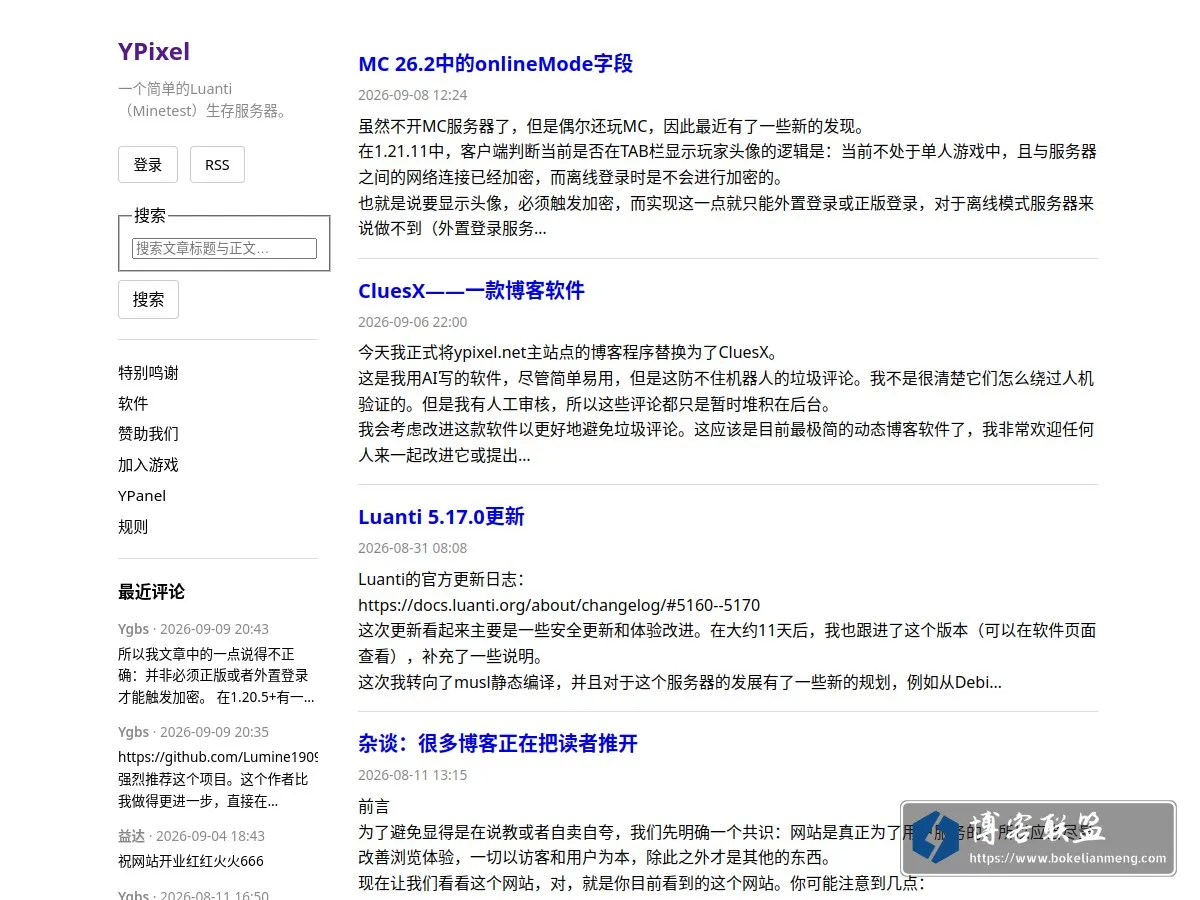Open the YPanel menu link
The width and height of the screenshot is (1200, 900).
(142, 496)
